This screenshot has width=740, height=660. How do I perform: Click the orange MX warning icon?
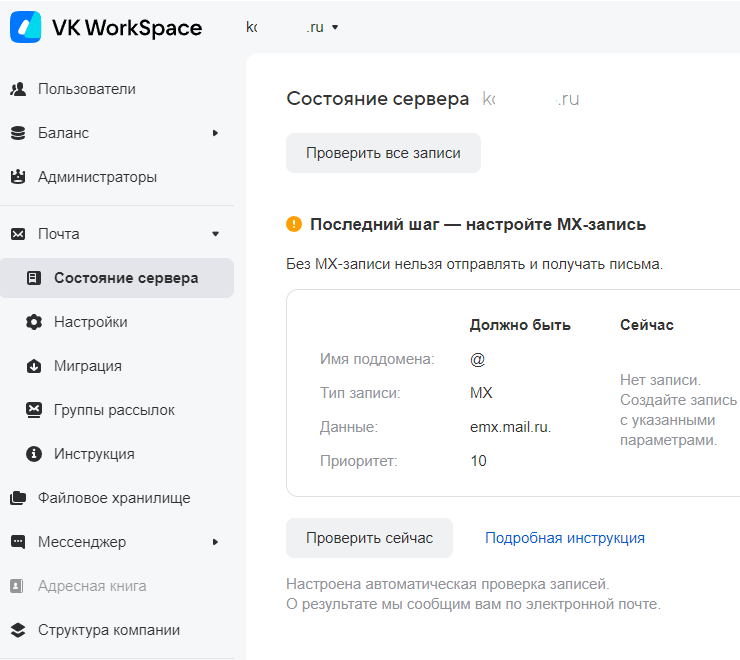[294, 224]
